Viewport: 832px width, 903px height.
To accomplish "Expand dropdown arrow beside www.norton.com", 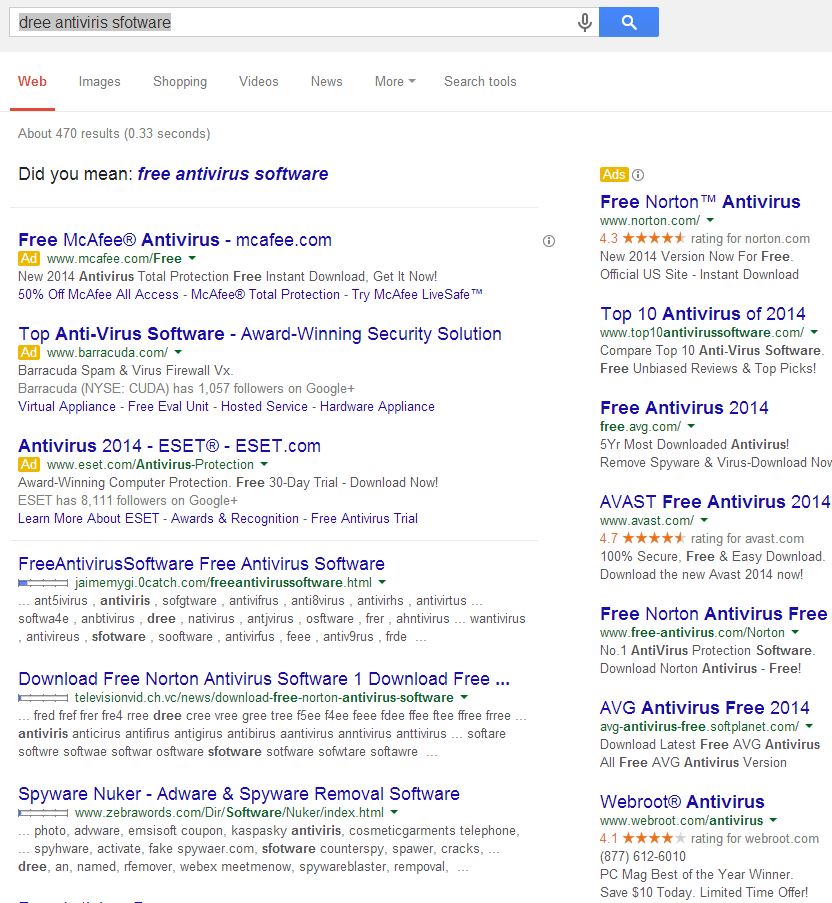I will click(x=710, y=220).
